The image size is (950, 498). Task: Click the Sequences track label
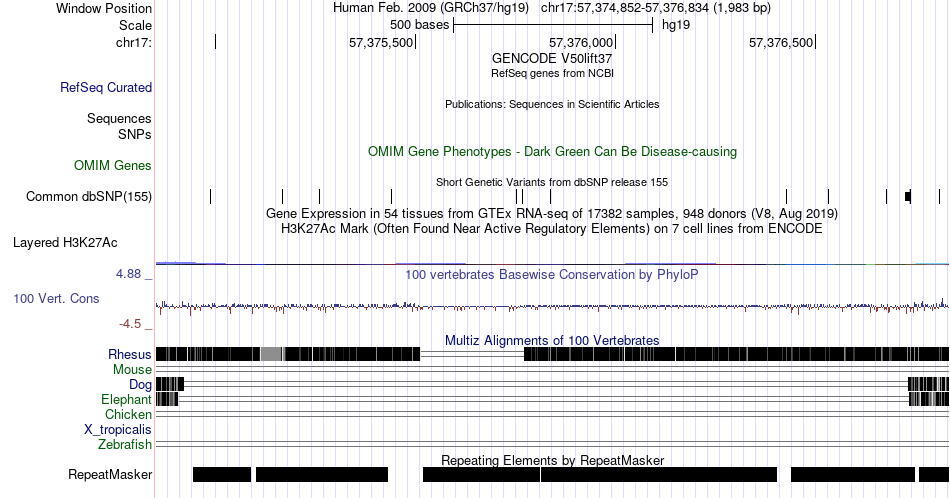pyautogui.click(x=119, y=118)
